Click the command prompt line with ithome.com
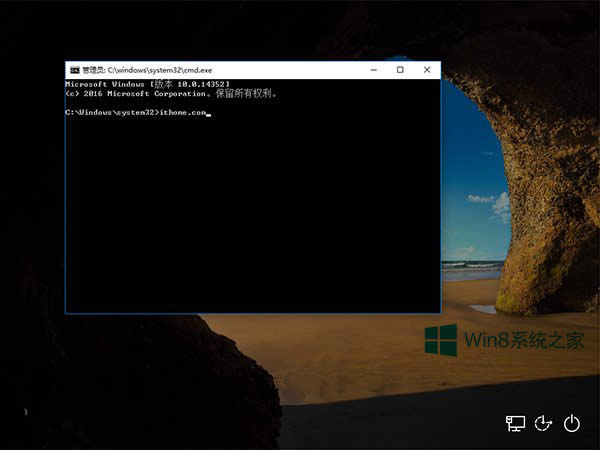This screenshot has width=600, height=450. point(138,112)
